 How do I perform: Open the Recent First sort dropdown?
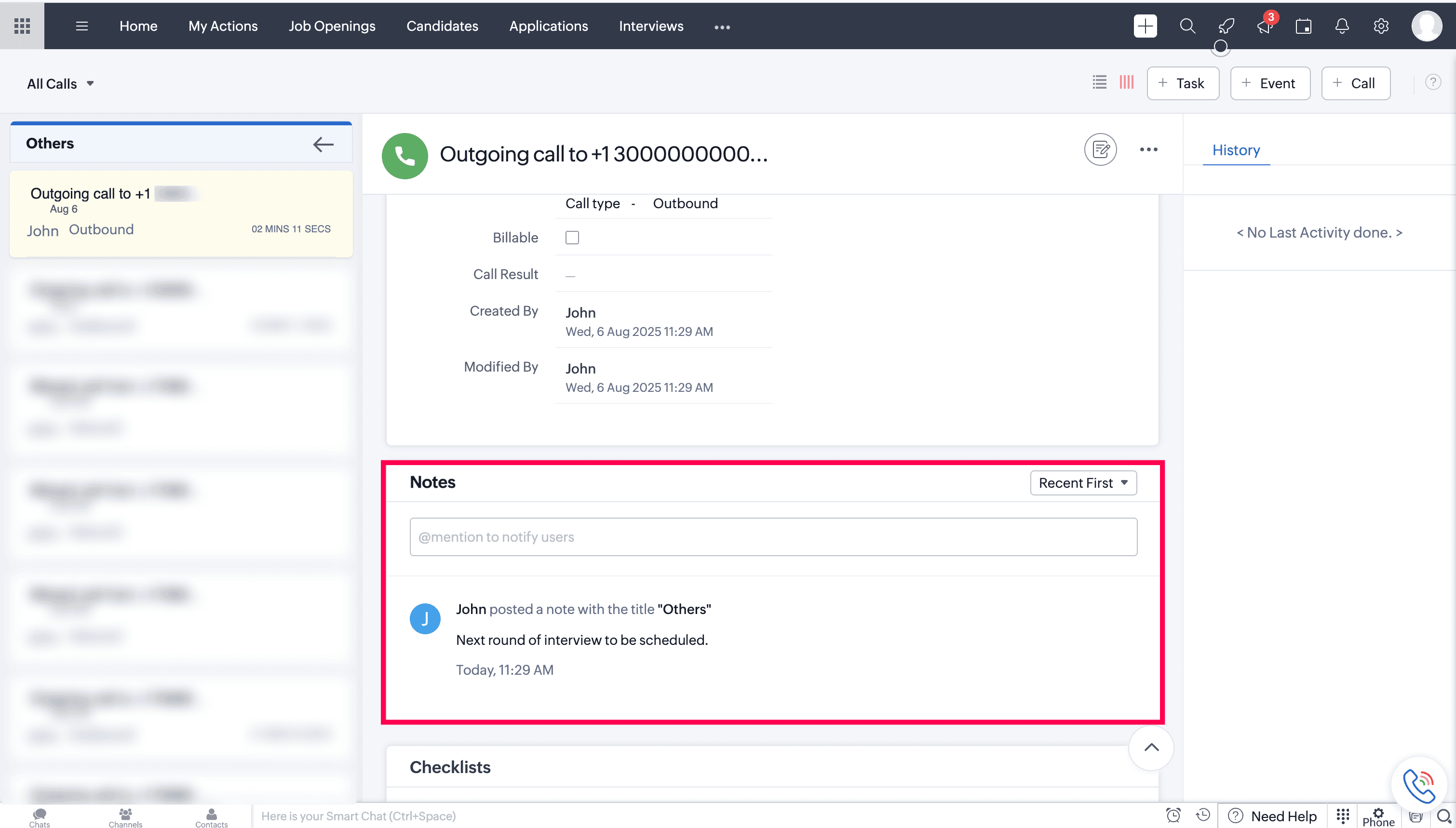tap(1083, 483)
